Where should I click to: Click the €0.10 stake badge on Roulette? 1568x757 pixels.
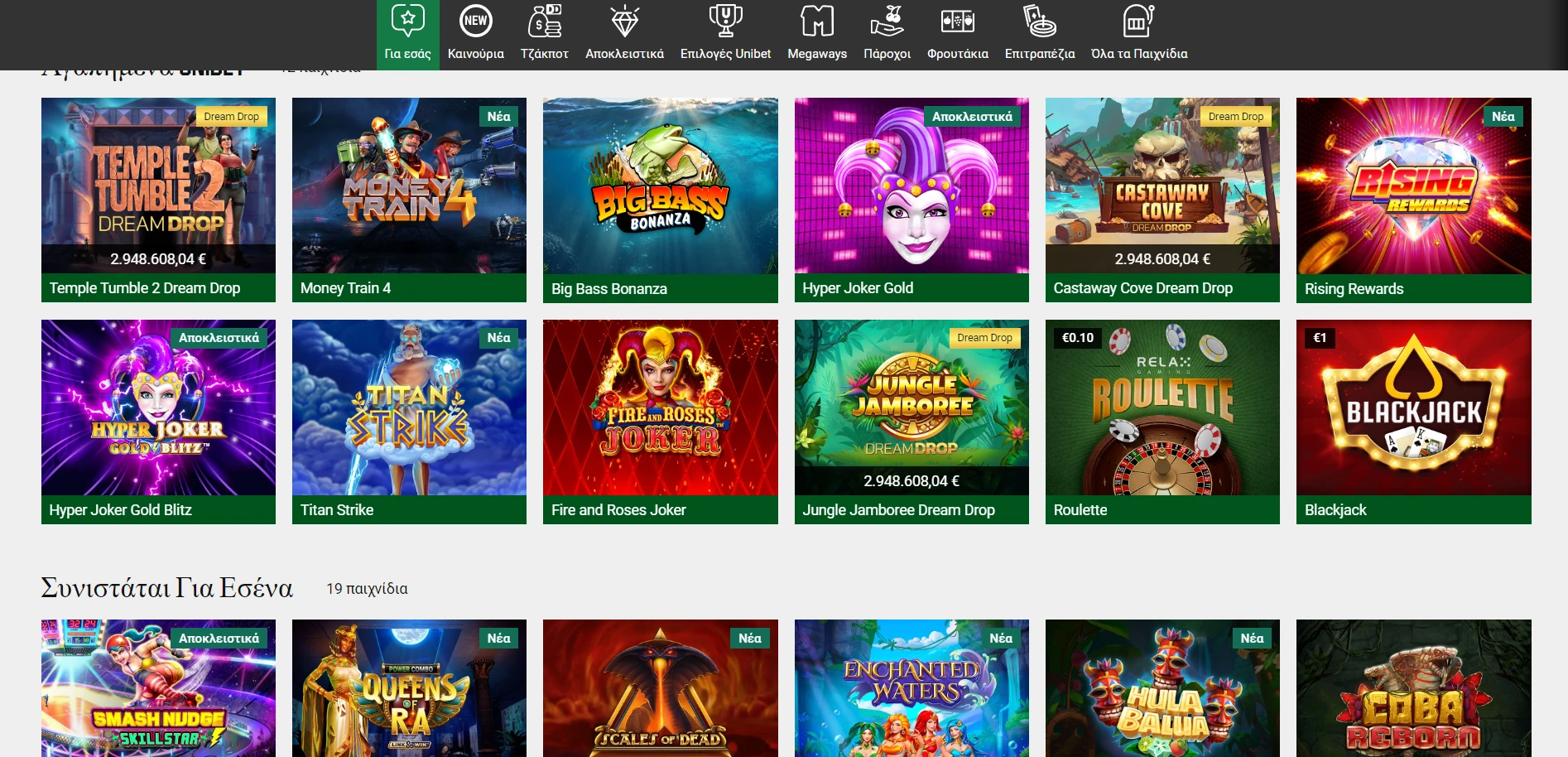[1078, 338]
